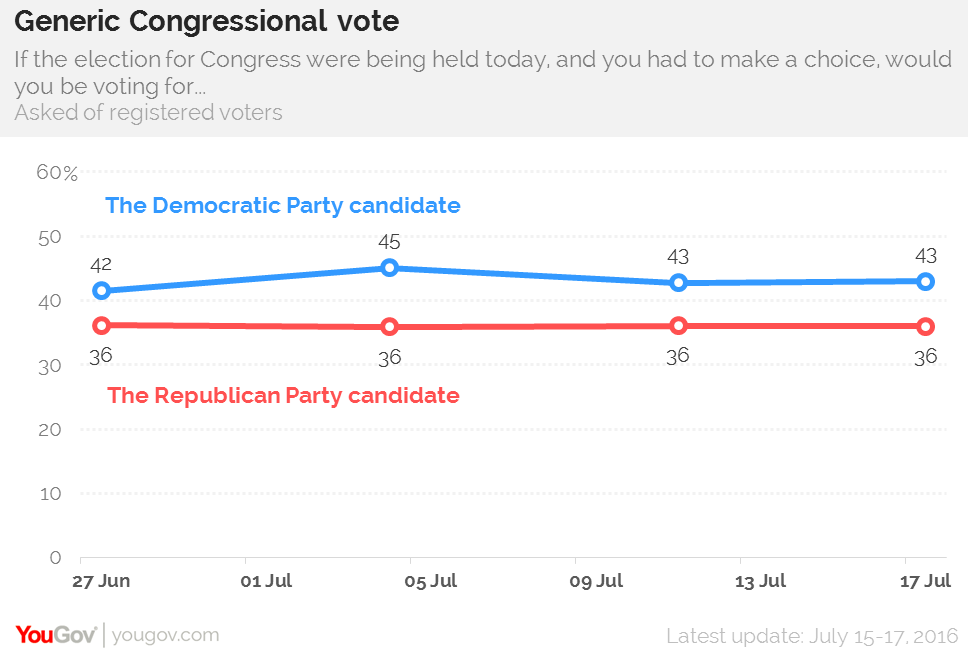
Task: Click the Democratic data point at 45
Action: 389,267
